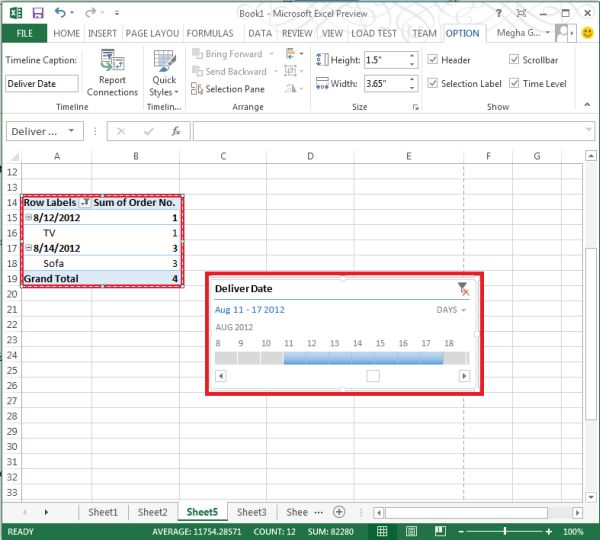Click the Timeline Caption input field
Image resolution: width=600 pixels, height=540 pixels.
42,83
